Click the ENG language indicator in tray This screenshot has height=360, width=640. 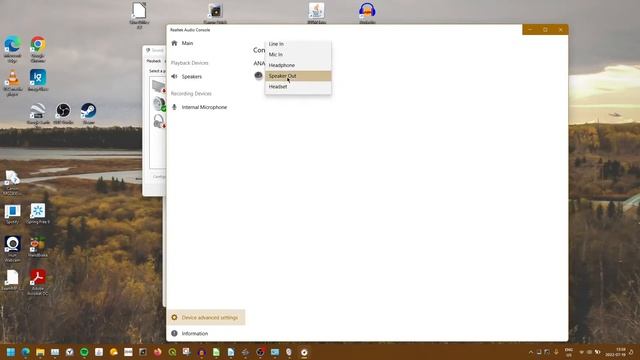click(x=569, y=352)
